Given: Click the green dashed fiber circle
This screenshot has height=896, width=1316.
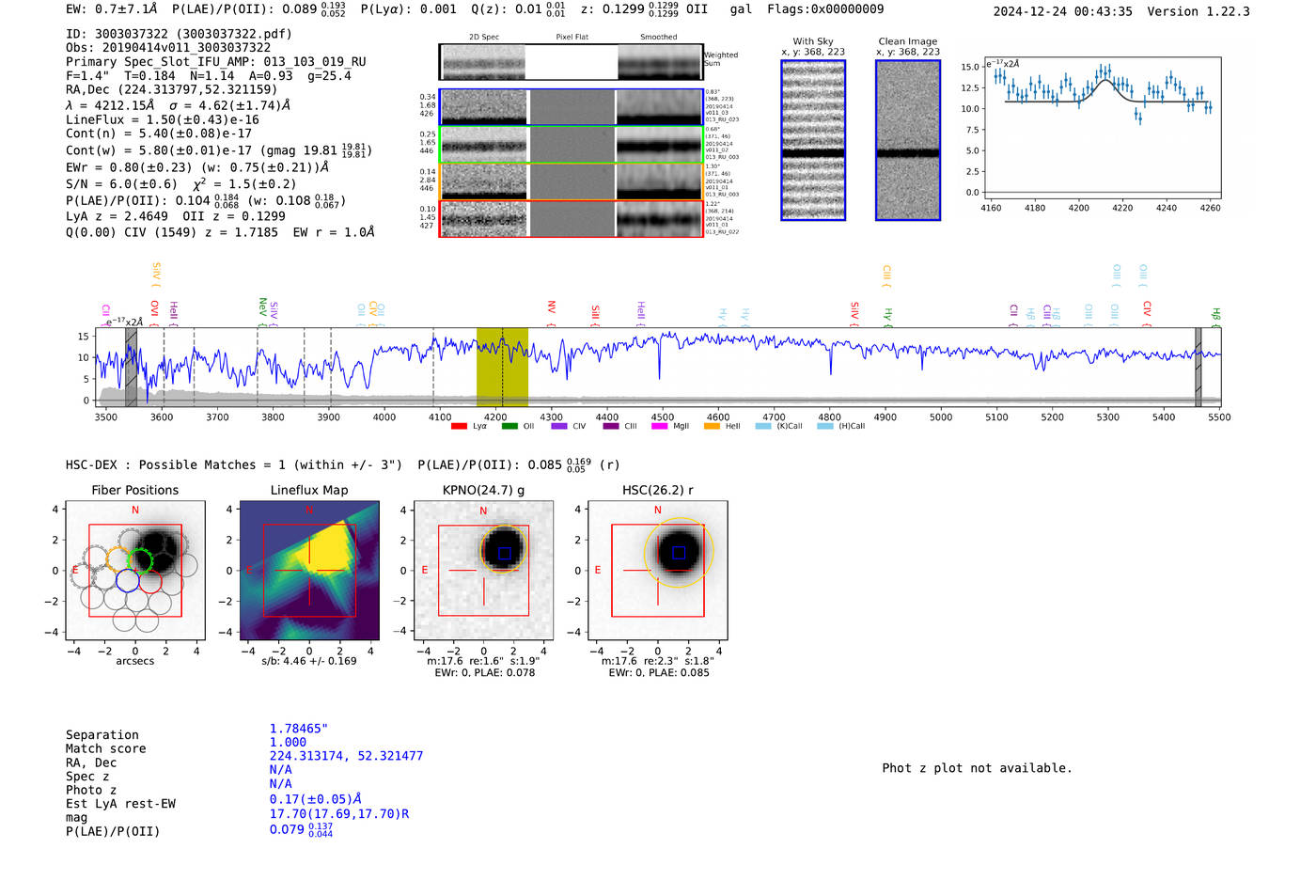Looking at the screenshot, I should tap(141, 560).
